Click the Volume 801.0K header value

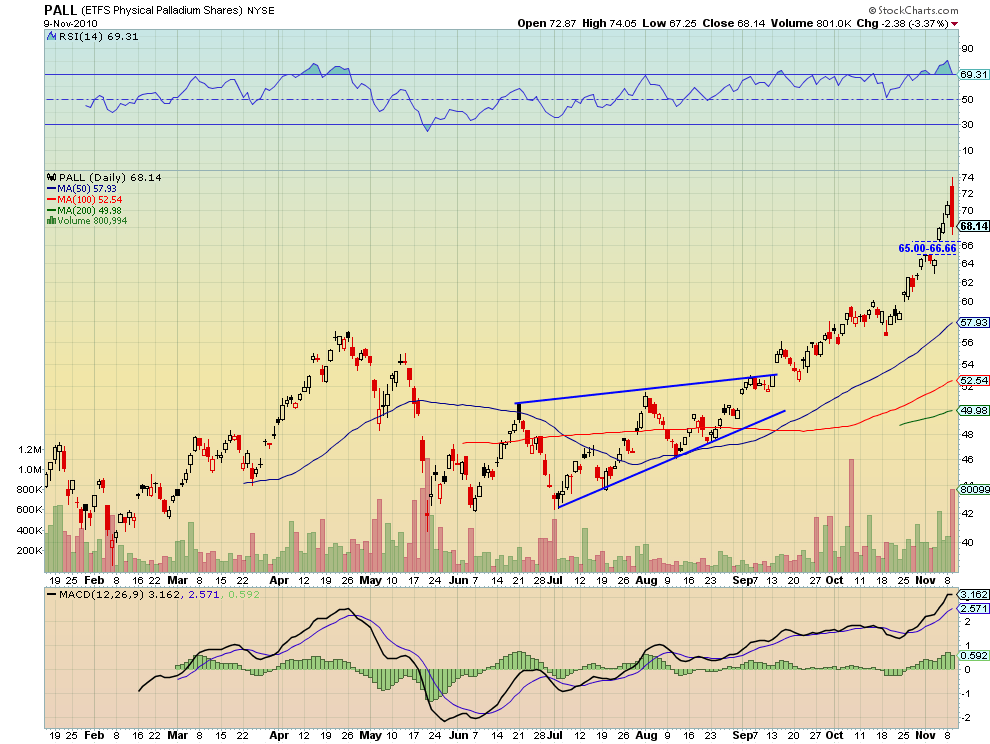tap(811, 23)
